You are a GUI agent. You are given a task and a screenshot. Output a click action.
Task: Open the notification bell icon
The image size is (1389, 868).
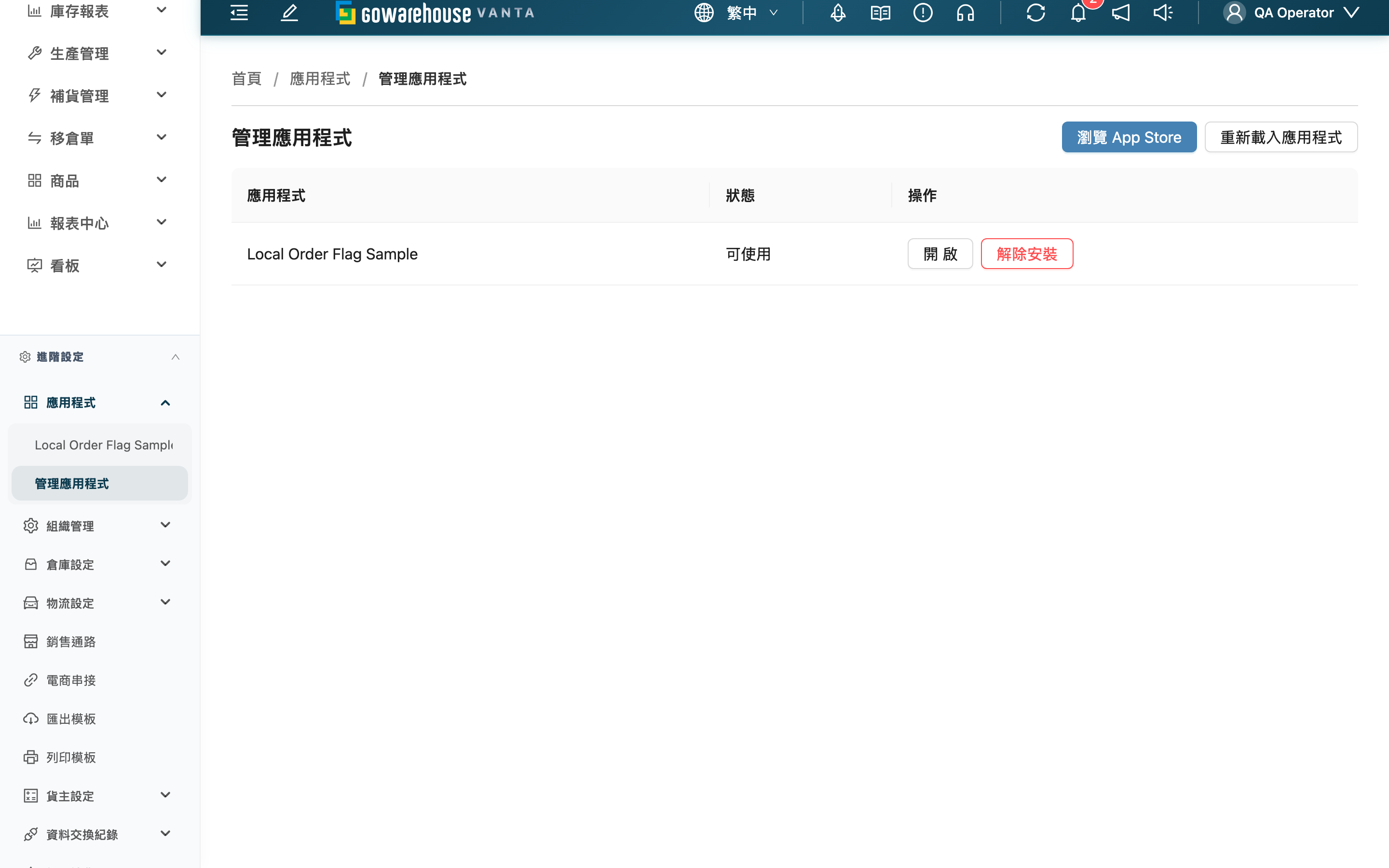(x=1078, y=13)
